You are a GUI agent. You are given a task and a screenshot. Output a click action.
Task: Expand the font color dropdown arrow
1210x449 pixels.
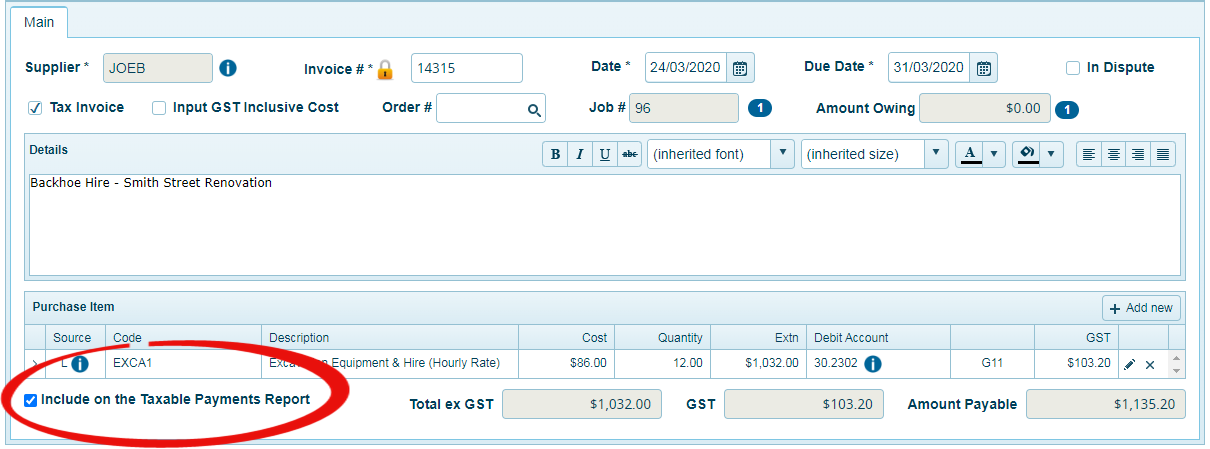pos(994,154)
